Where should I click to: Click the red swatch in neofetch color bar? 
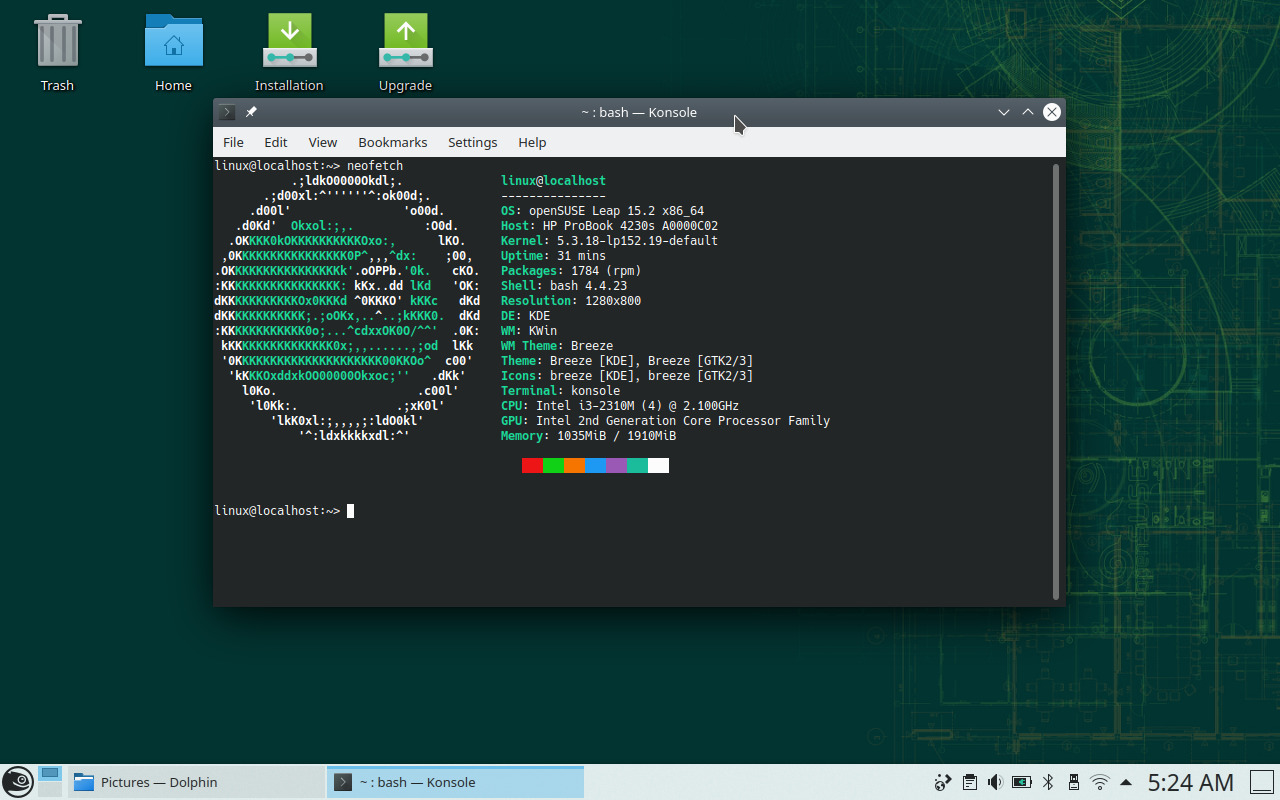[531, 464]
